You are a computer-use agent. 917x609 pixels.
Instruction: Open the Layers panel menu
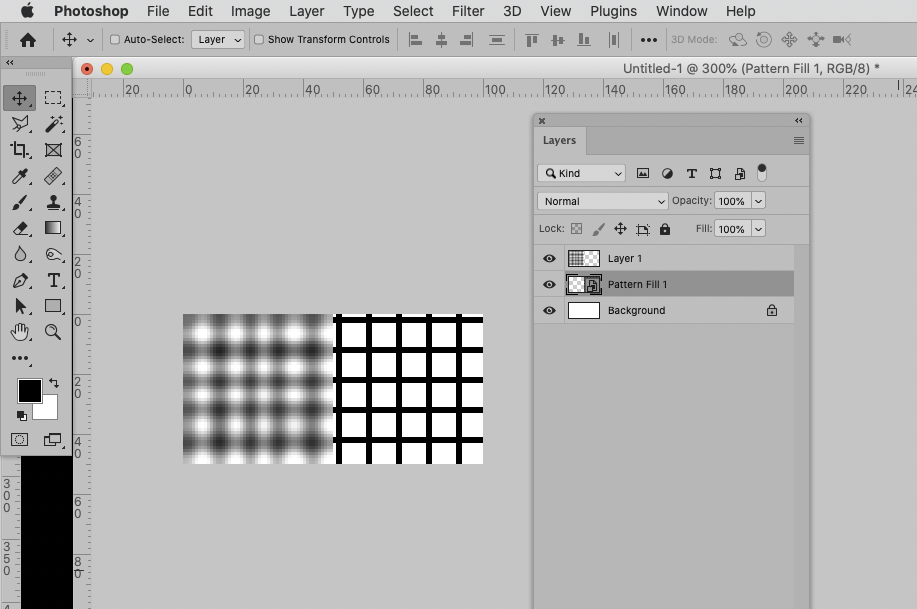(x=797, y=140)
